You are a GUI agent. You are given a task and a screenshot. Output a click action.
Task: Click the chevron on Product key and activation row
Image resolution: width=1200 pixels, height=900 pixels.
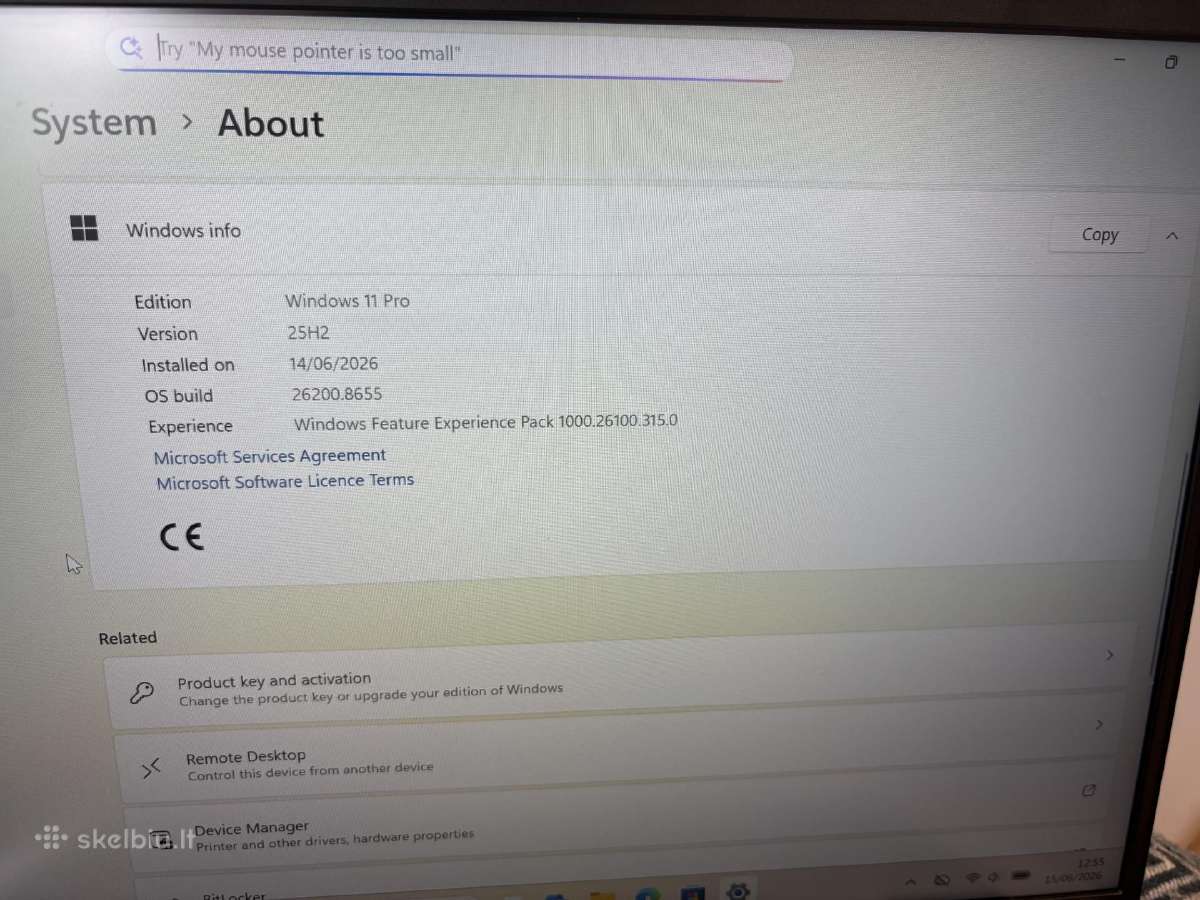1109,655
